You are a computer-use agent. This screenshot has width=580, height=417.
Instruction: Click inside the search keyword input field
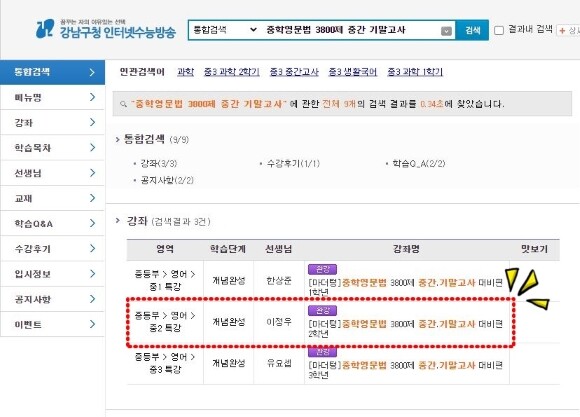coord(351,30)
